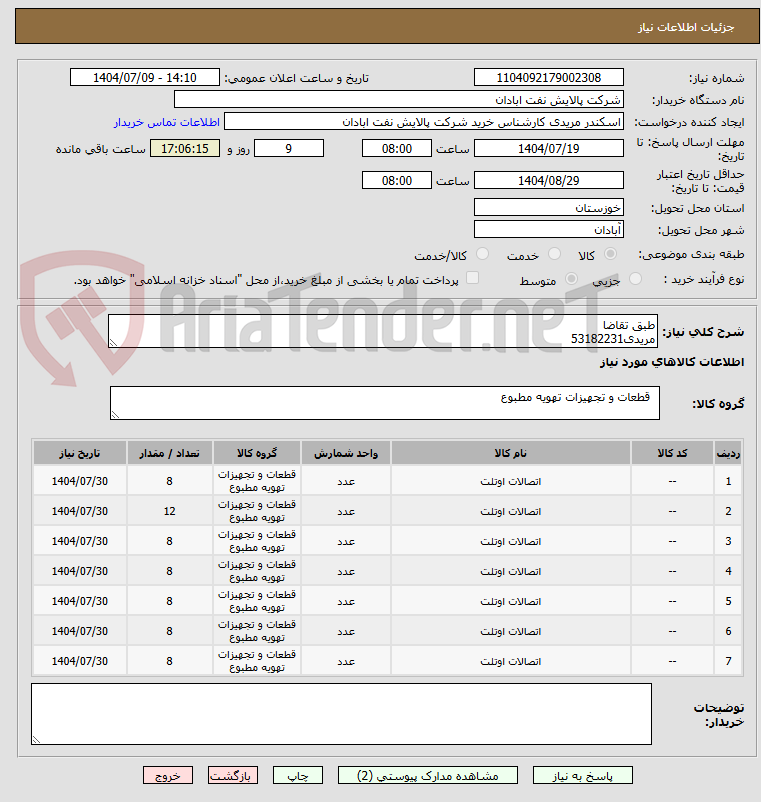This screenshot has height=802, width=761.
Task: Click the general description textarea طبق تقاضا
Action: point(383,331)
